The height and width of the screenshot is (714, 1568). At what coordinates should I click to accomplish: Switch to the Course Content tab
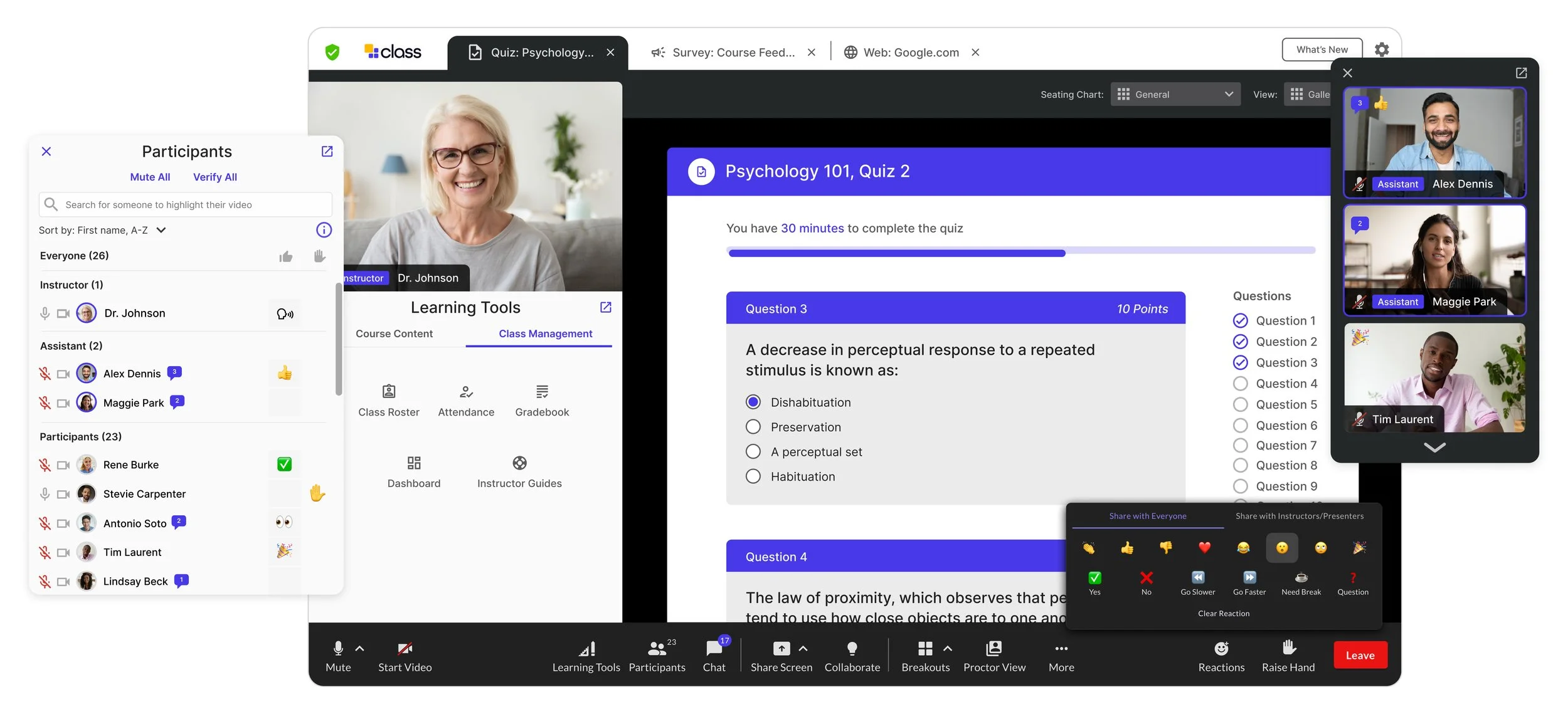[x=394, y=333]
